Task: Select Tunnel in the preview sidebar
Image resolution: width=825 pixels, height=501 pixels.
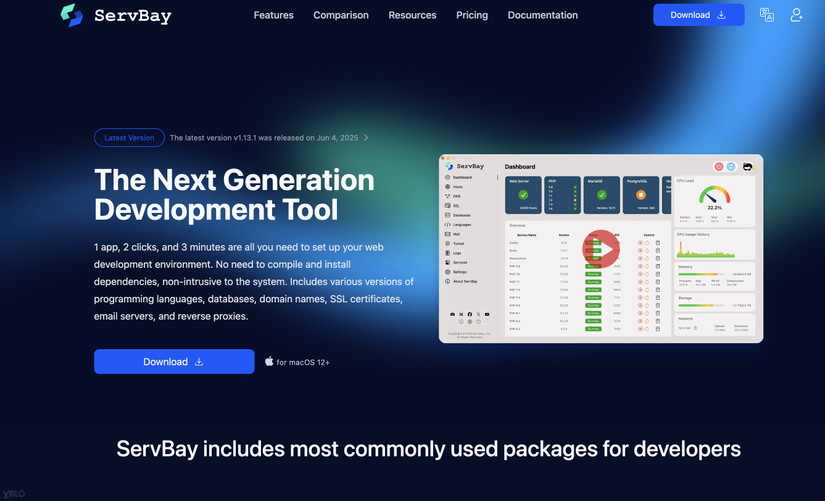Action: coord(455,244)
